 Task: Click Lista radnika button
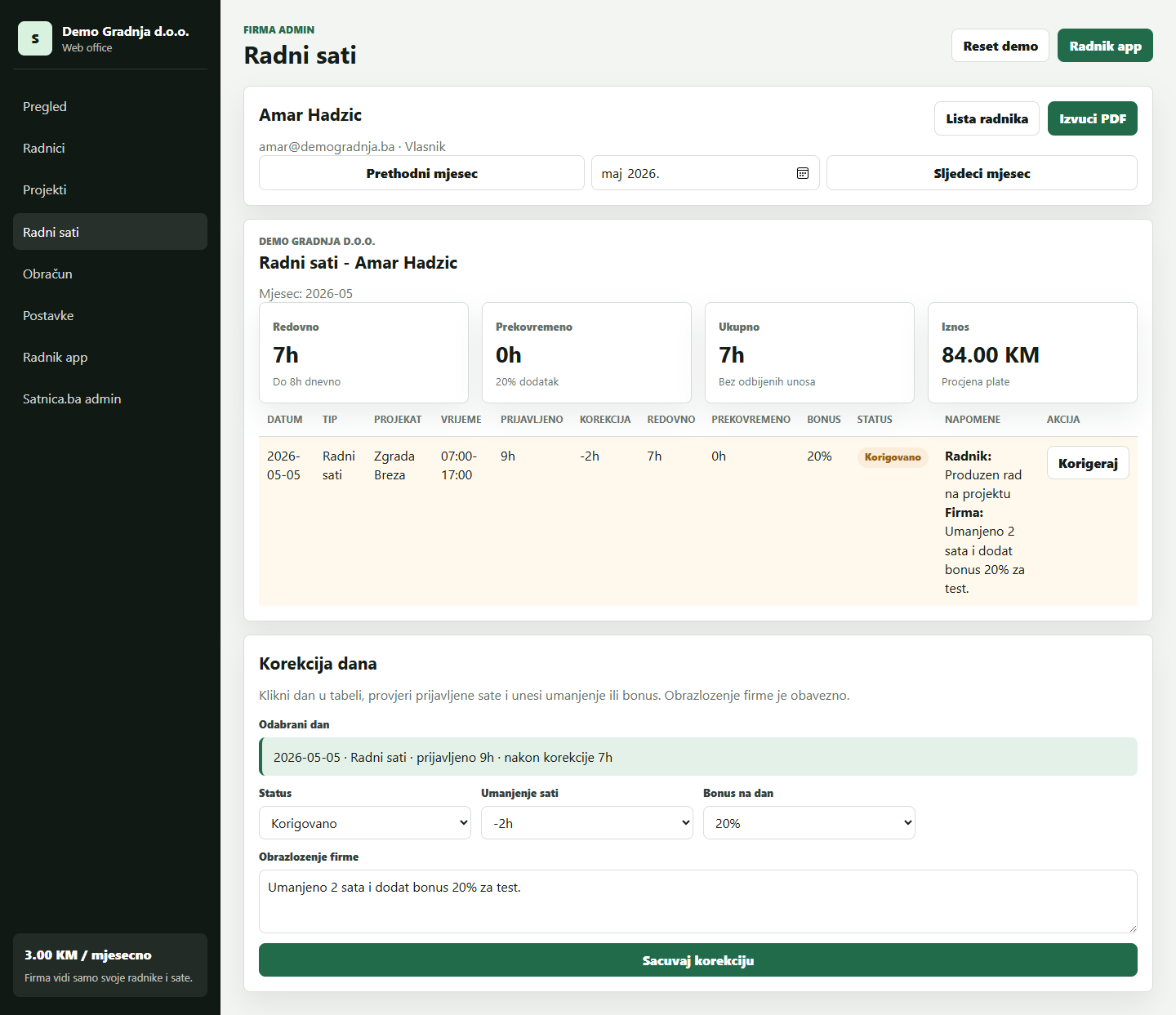coord(987,118)
